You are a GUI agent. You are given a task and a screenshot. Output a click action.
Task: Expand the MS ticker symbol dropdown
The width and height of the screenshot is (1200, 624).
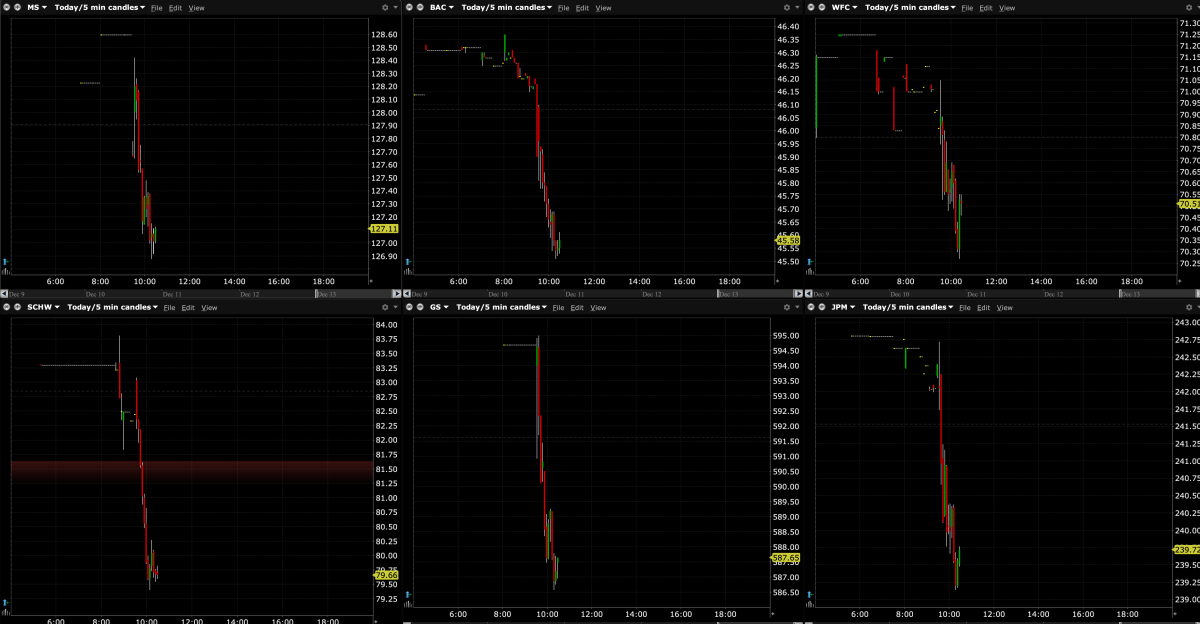point(38,7)
